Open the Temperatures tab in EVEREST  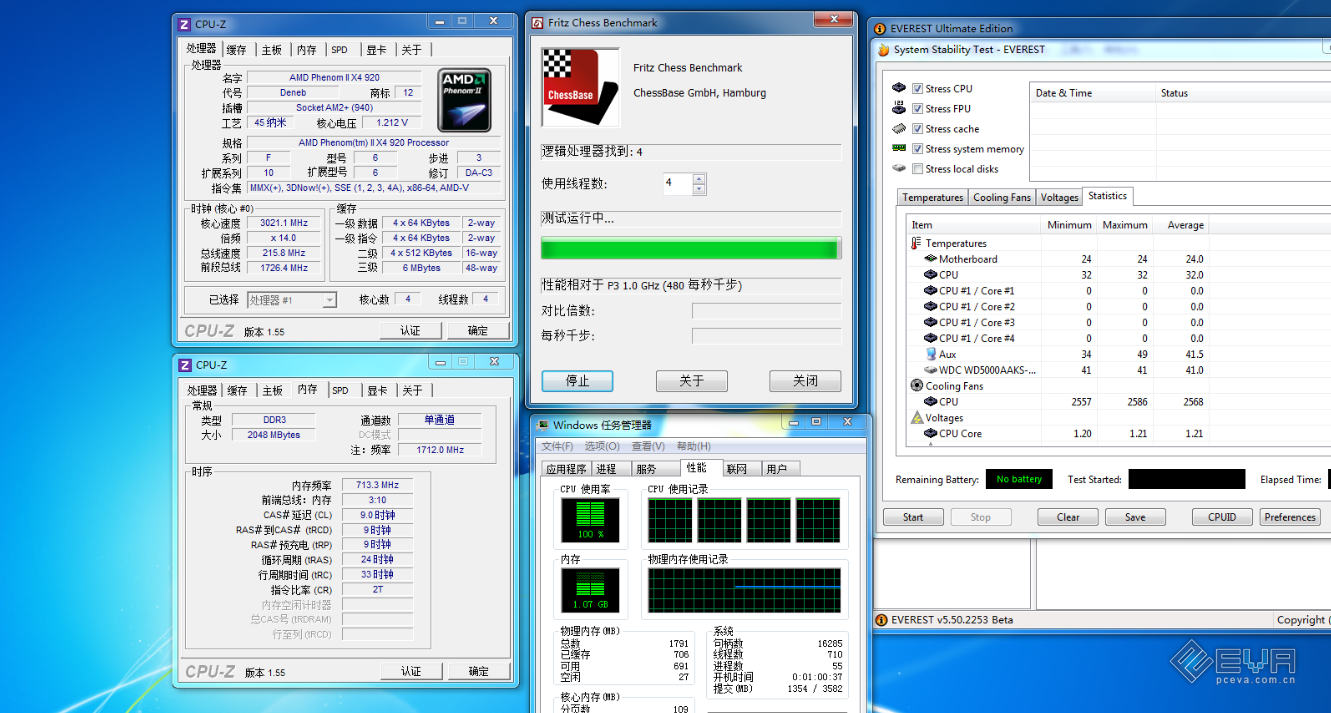933,197
